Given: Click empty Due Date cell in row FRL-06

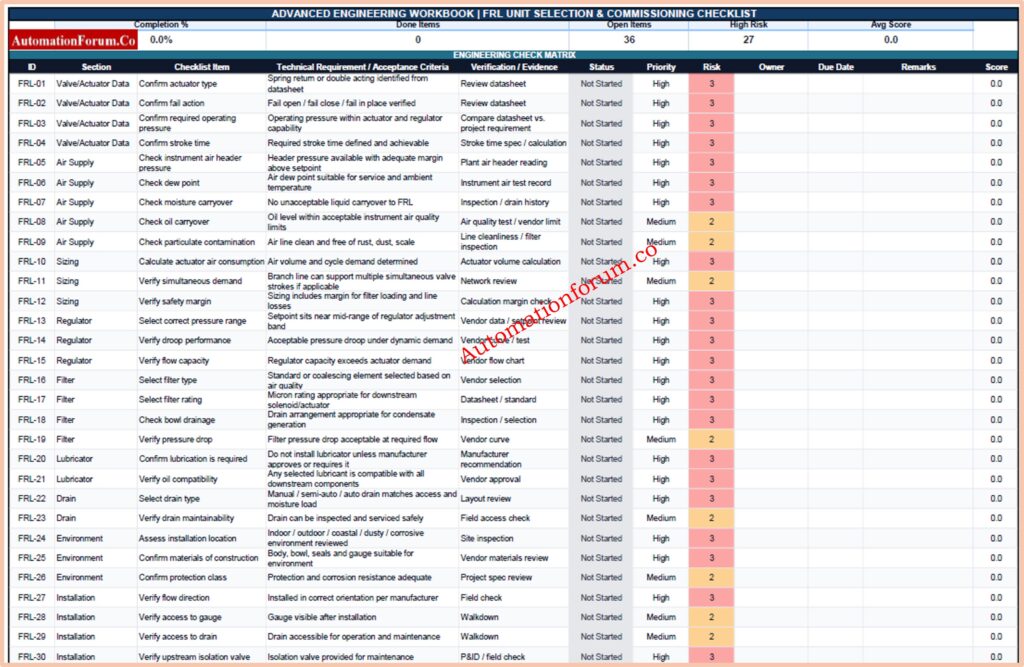Looking at the screenshot, I should (x=836, y=183).
